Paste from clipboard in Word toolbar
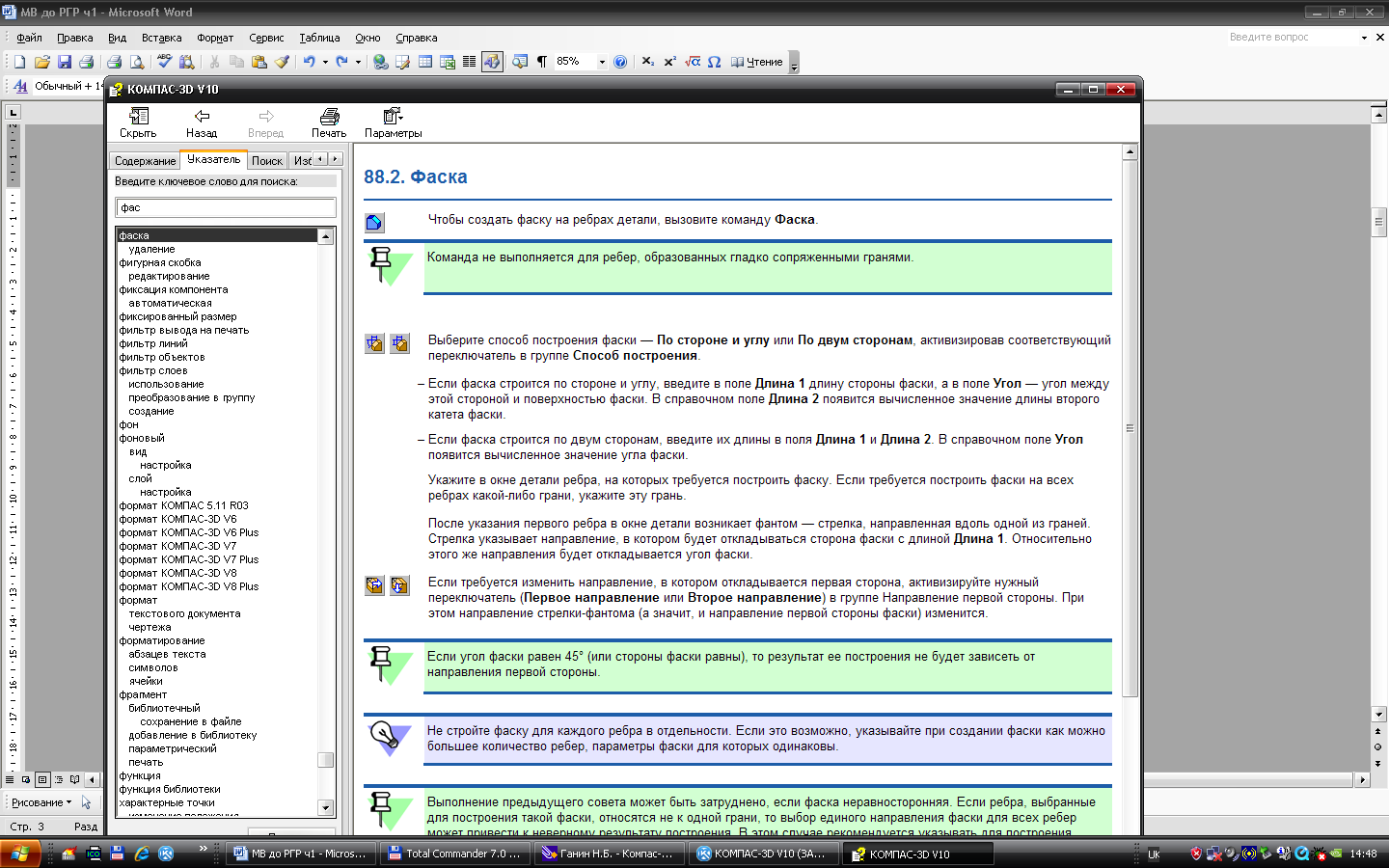 (259, 62)
